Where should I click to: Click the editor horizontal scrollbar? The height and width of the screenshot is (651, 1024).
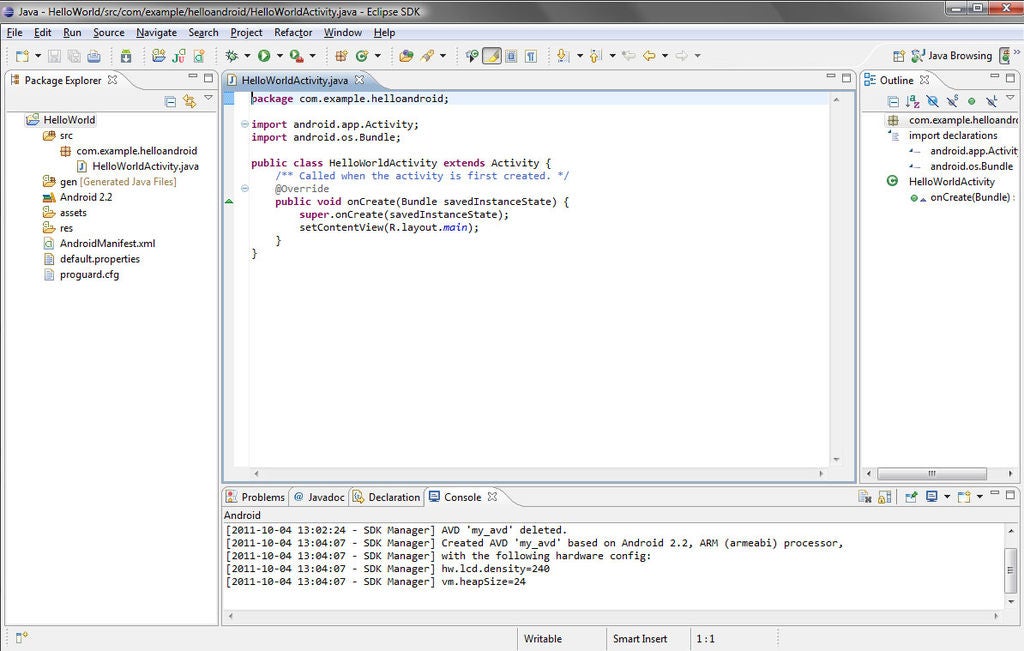pos(540,473)
